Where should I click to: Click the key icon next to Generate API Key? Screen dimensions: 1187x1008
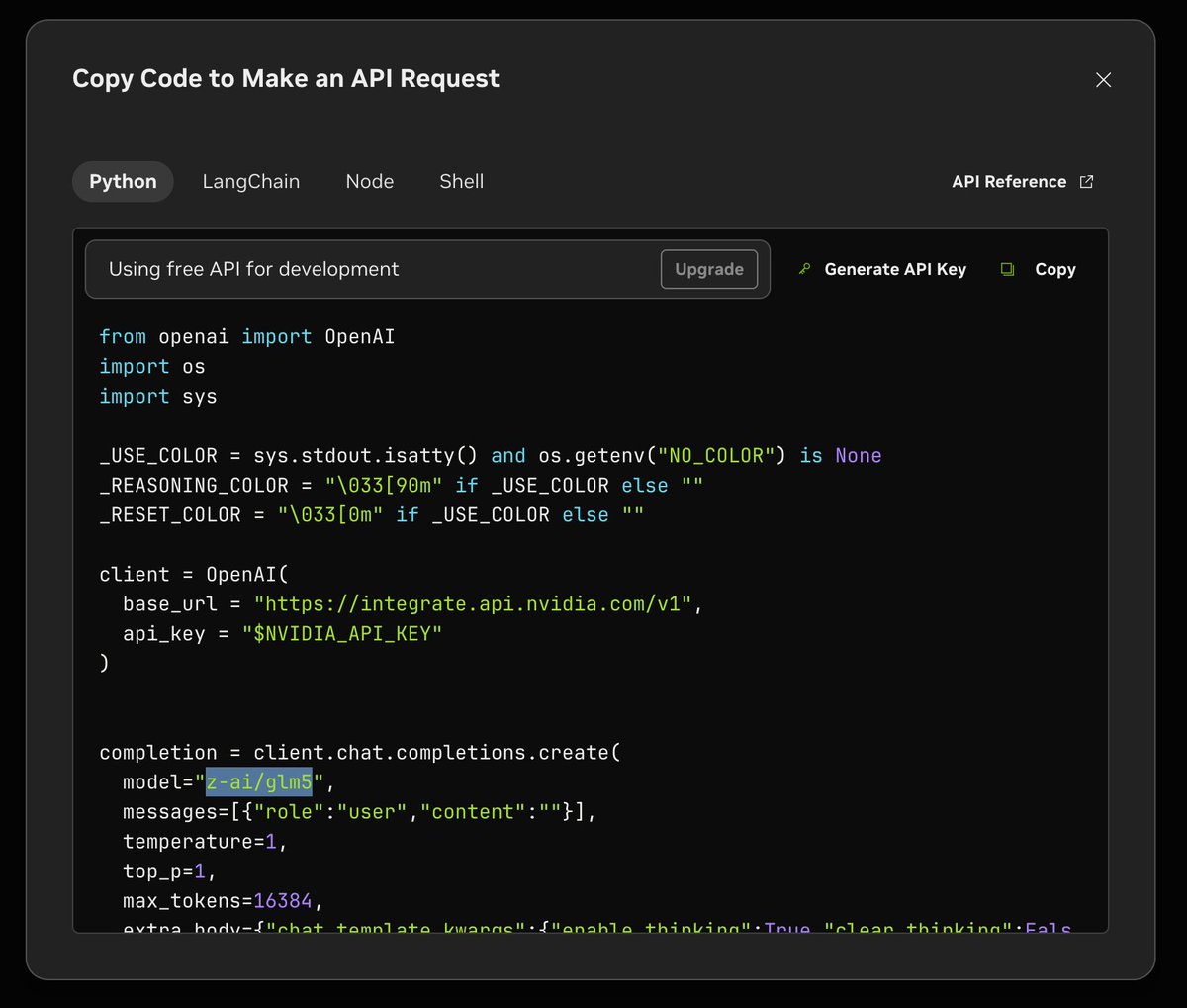[805, 269]
